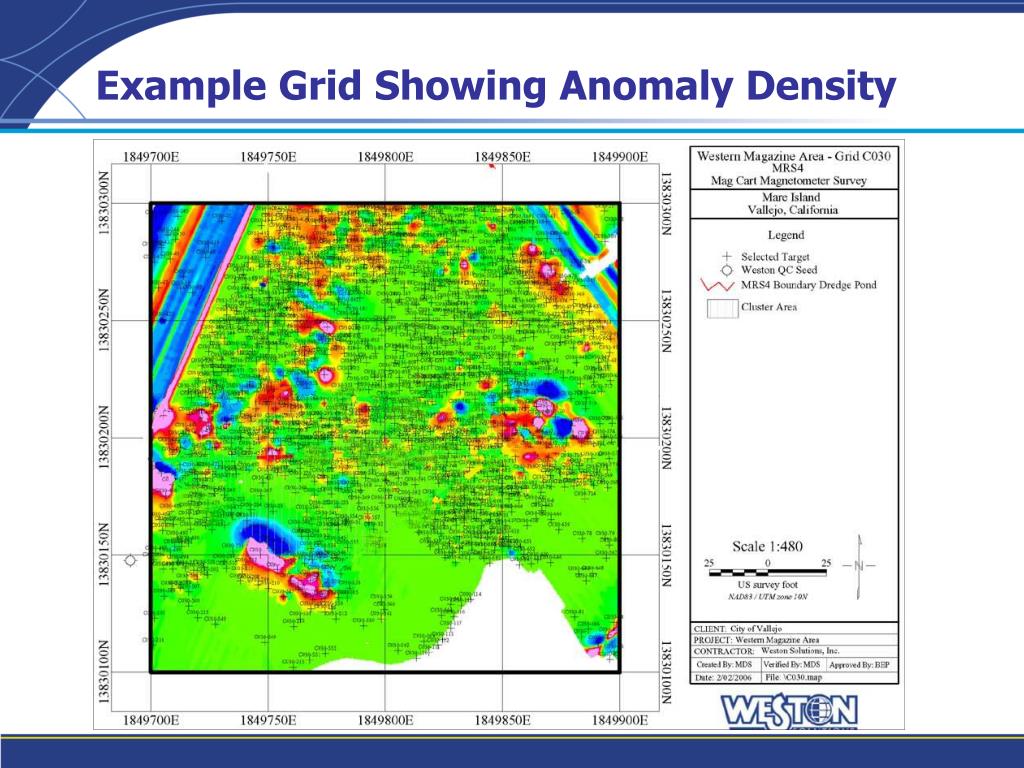The height and width of the screenshot is (768, 1024).
Task: Select 'Western Magazine Area - Grid C030' heading
Action: [793, 156]
